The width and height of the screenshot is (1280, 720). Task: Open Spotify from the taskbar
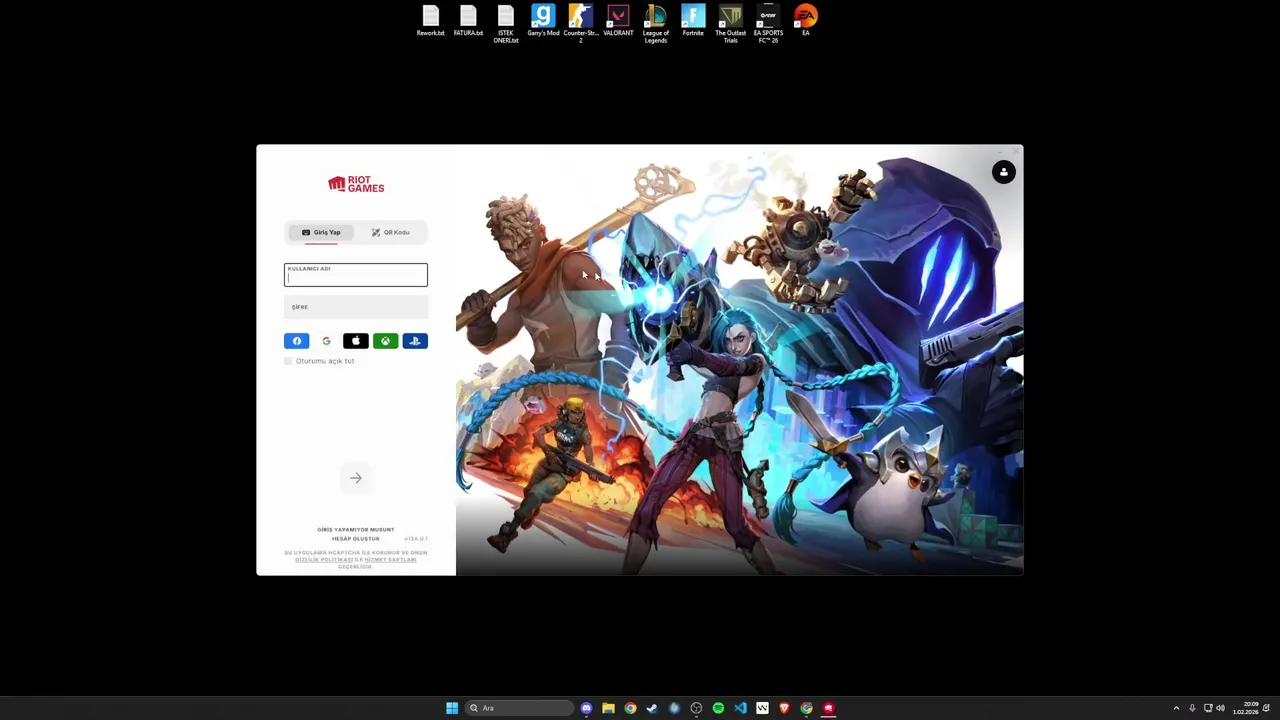pyautogui.click(x=718, y=708)
